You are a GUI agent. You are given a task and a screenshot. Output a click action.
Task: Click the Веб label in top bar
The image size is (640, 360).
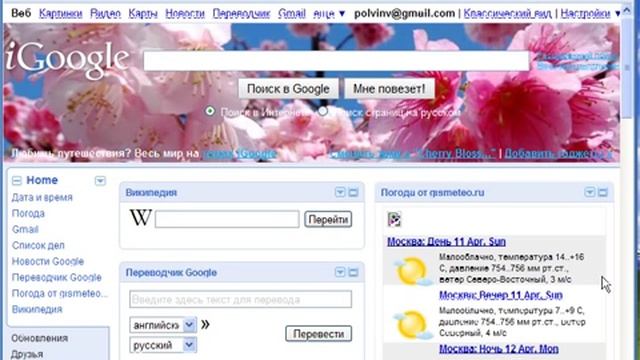tap(21, 13)
